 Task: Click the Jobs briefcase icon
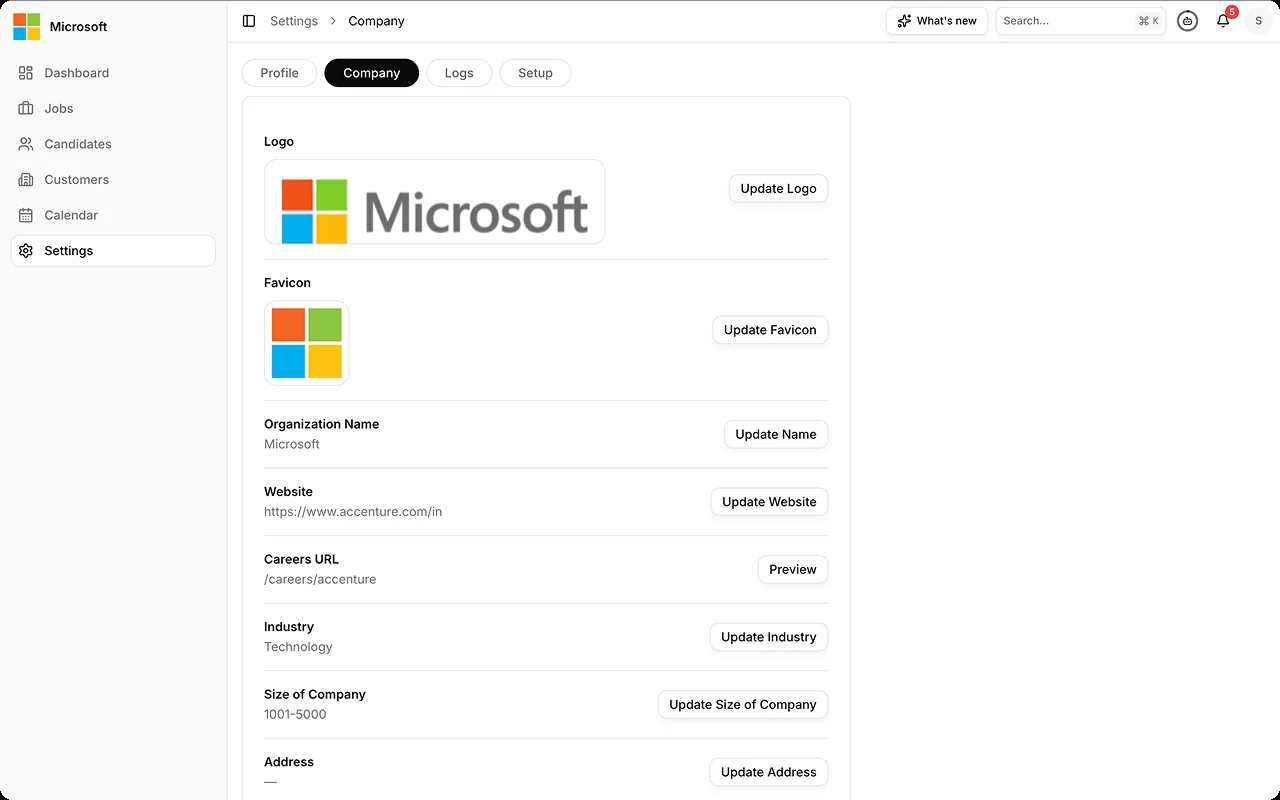26,108
